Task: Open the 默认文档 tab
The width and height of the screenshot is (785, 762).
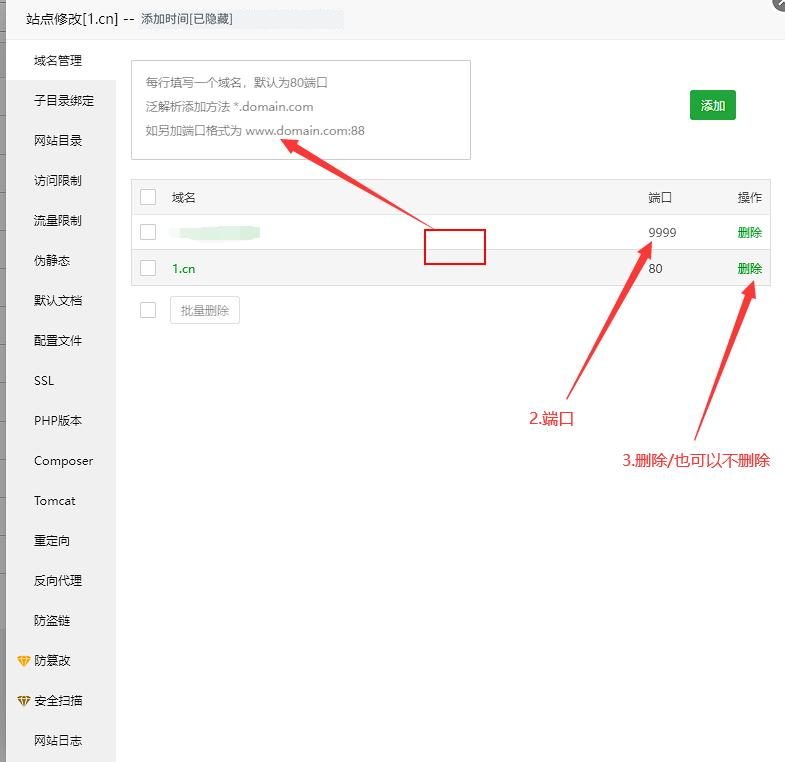Action: 61,301
